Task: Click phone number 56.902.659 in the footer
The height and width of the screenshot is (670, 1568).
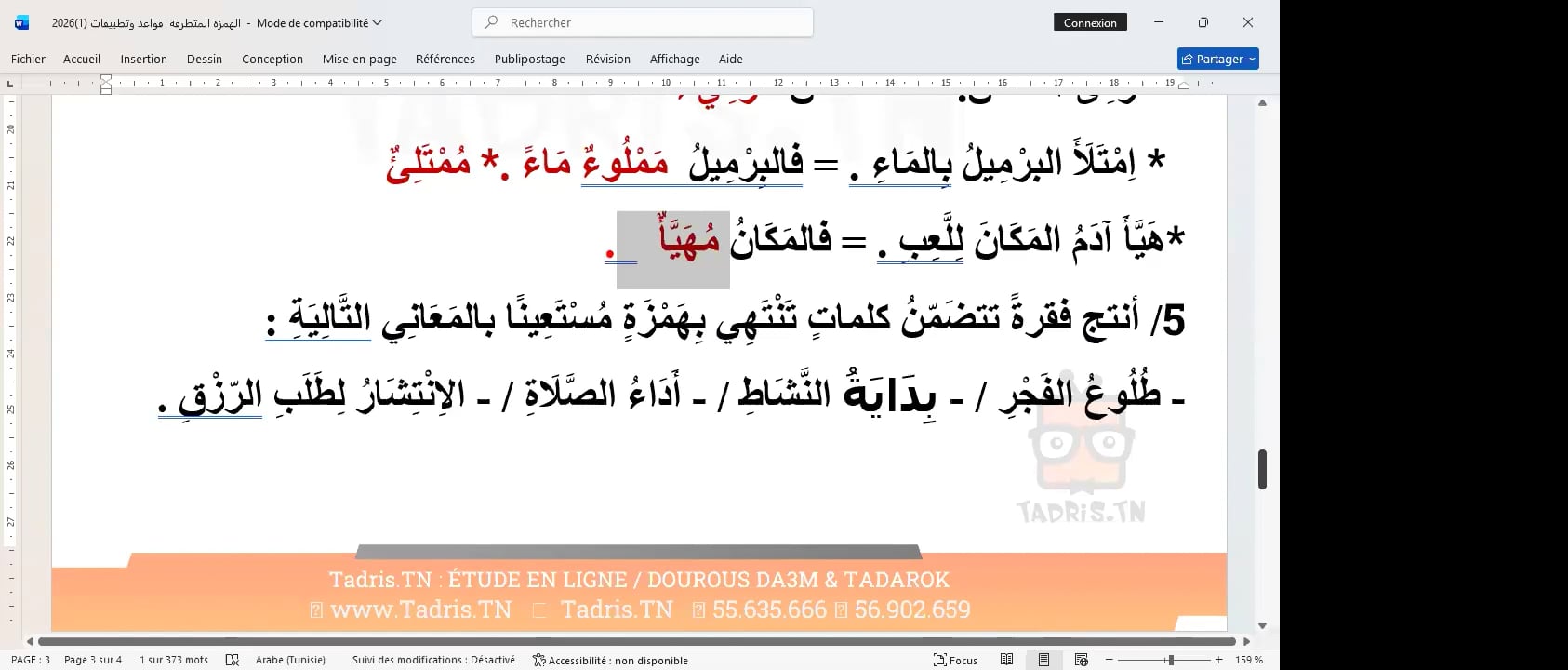Action: tap(912, 610)
